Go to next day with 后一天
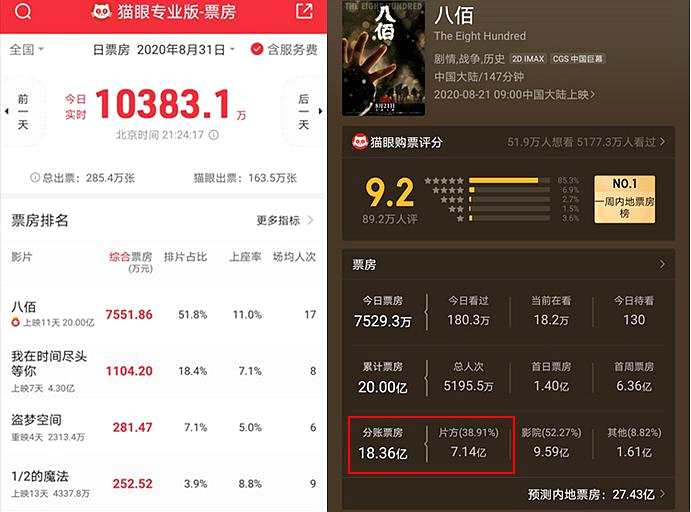The height and width of the screenshot is (512, 691). pyautogui.click(x=304, y=111)
